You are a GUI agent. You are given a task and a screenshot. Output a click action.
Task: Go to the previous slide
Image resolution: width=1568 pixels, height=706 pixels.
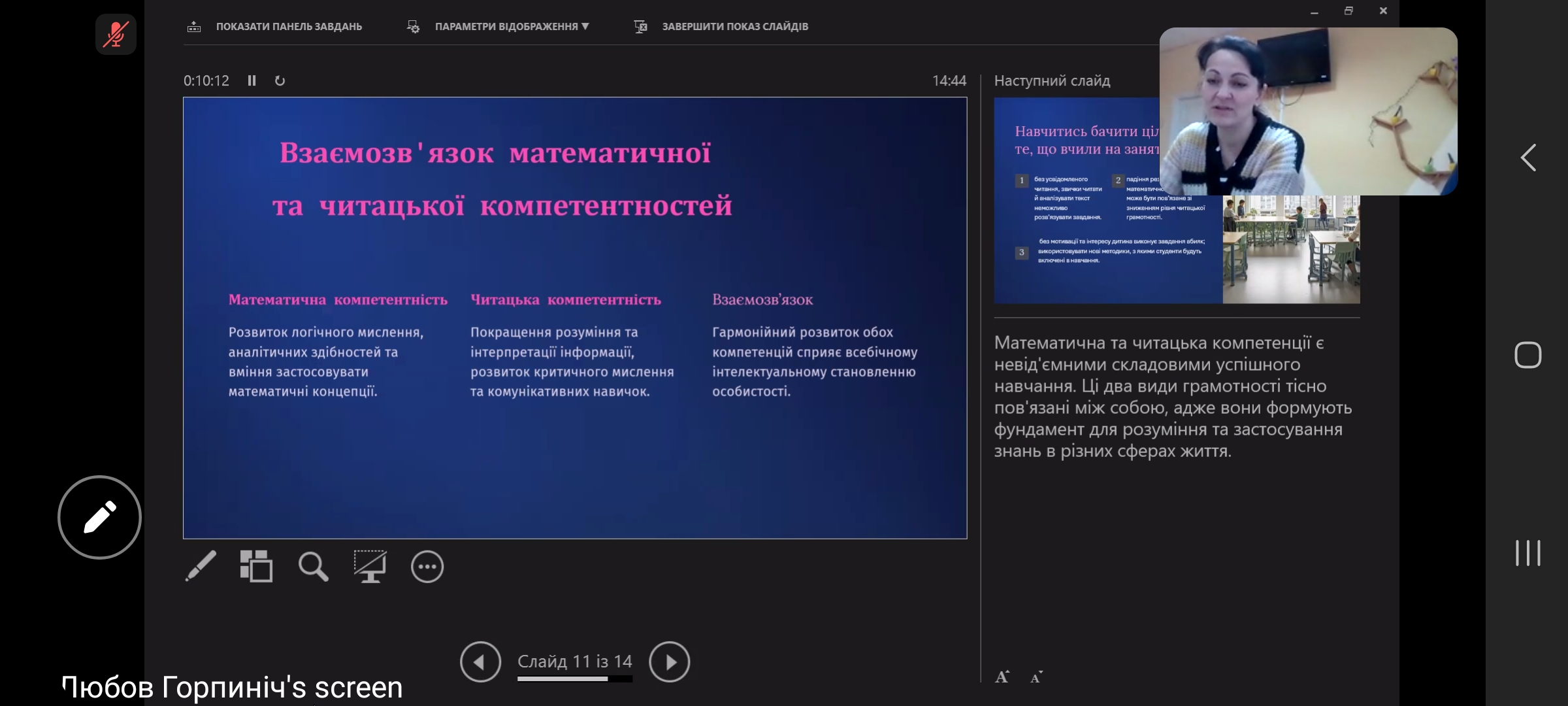pyautogui.click(x=480, y=662)
